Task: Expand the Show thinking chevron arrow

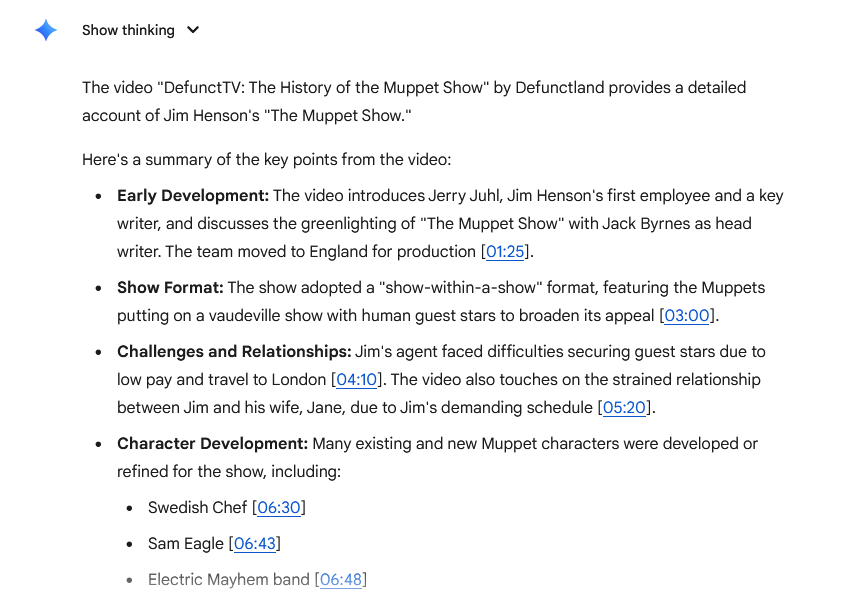Action: point(193,30)
